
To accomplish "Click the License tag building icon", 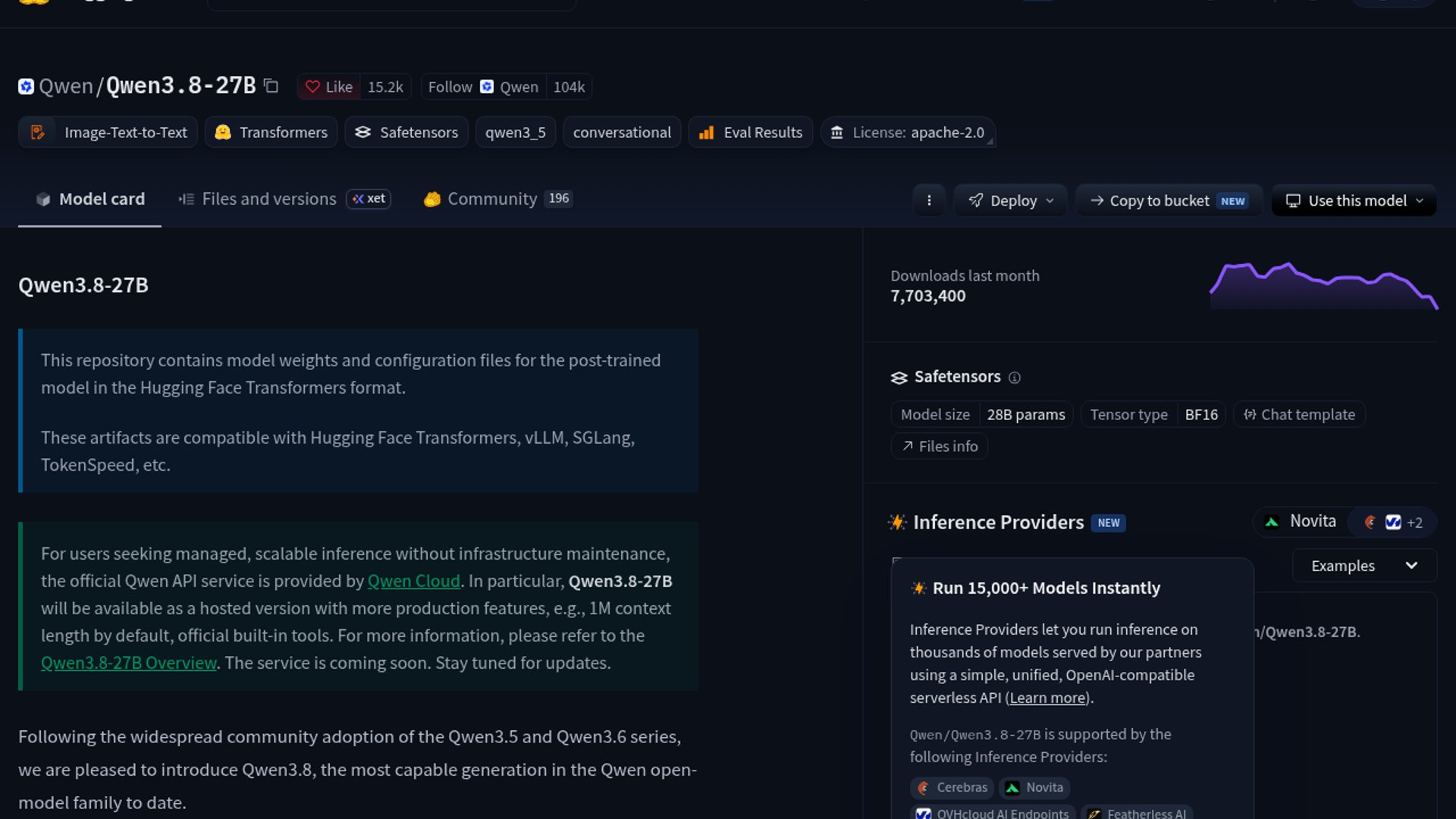I will pyautogui.click(x=836, y=133).
